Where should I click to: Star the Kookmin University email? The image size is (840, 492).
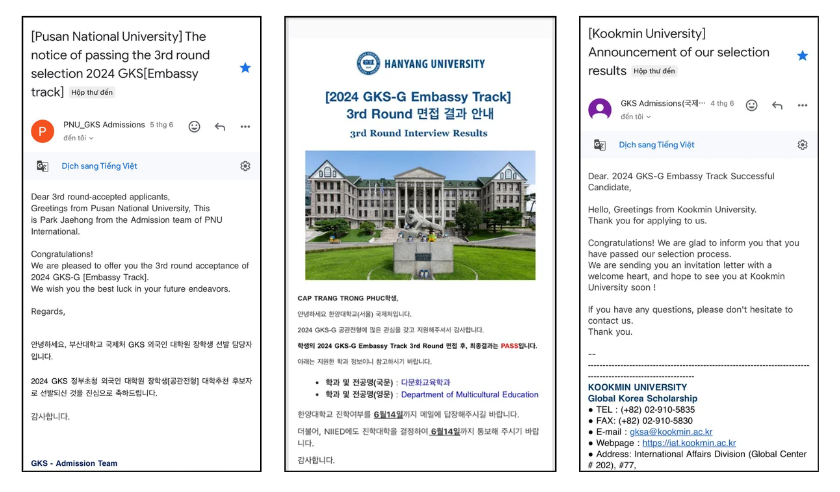(x=802, y=56)
